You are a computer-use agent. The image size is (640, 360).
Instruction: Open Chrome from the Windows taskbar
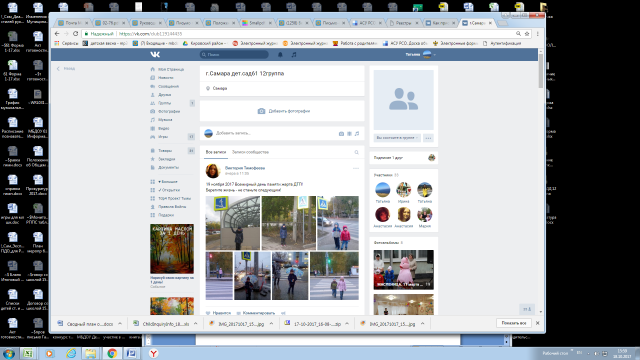click(112, 353)
